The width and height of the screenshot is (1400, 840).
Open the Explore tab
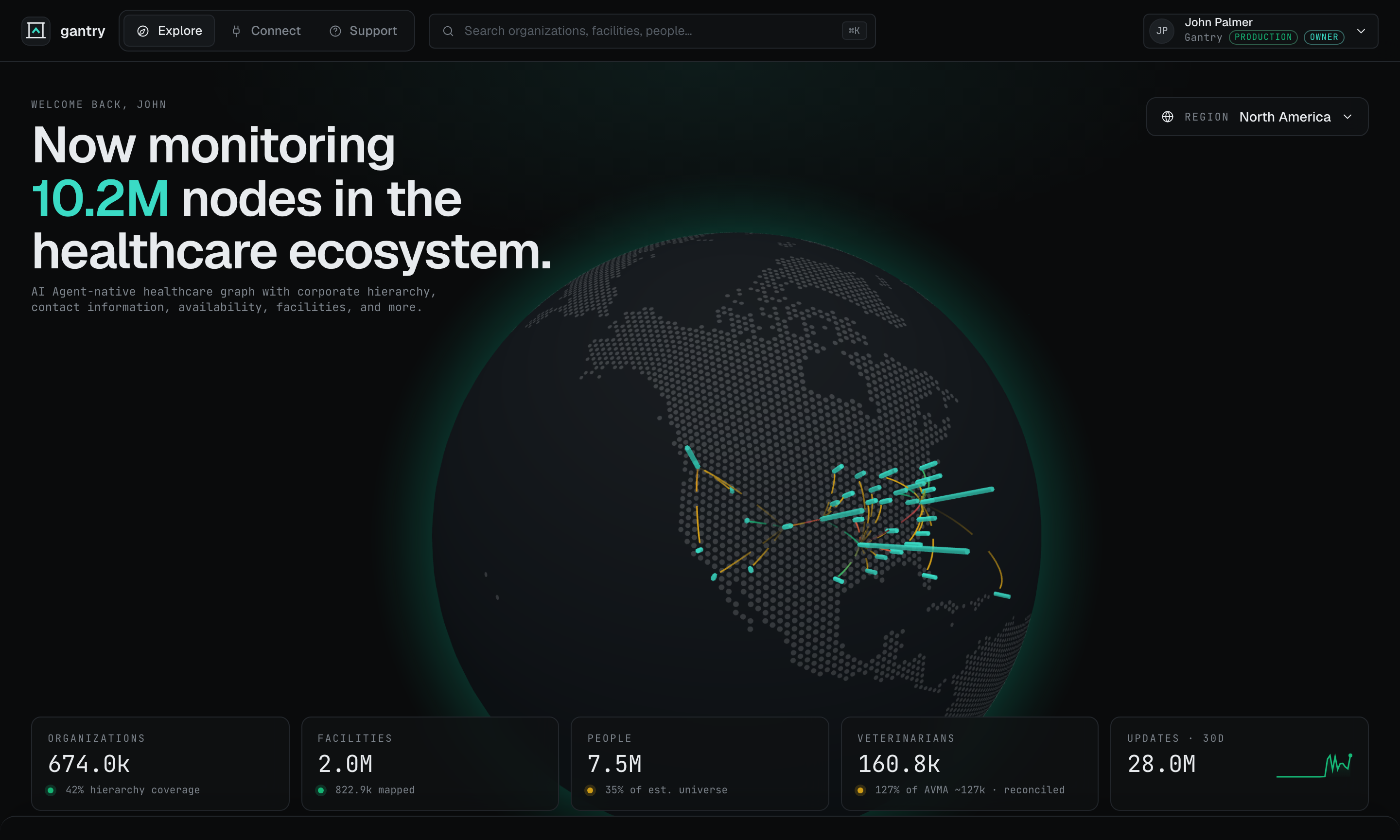coord(169,31)
